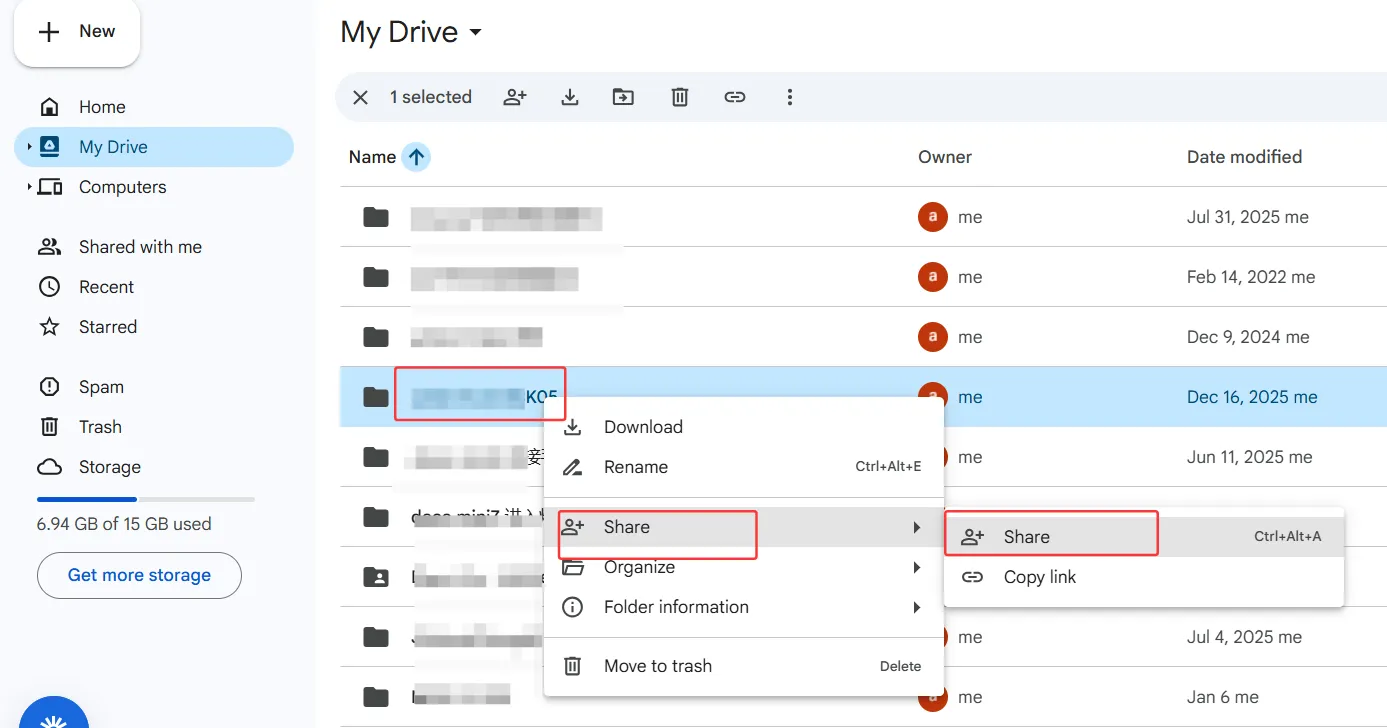Click the trash can icon in the toolbar
Viewport: 1387px width, 728px height.
click(x=680, y=97)
